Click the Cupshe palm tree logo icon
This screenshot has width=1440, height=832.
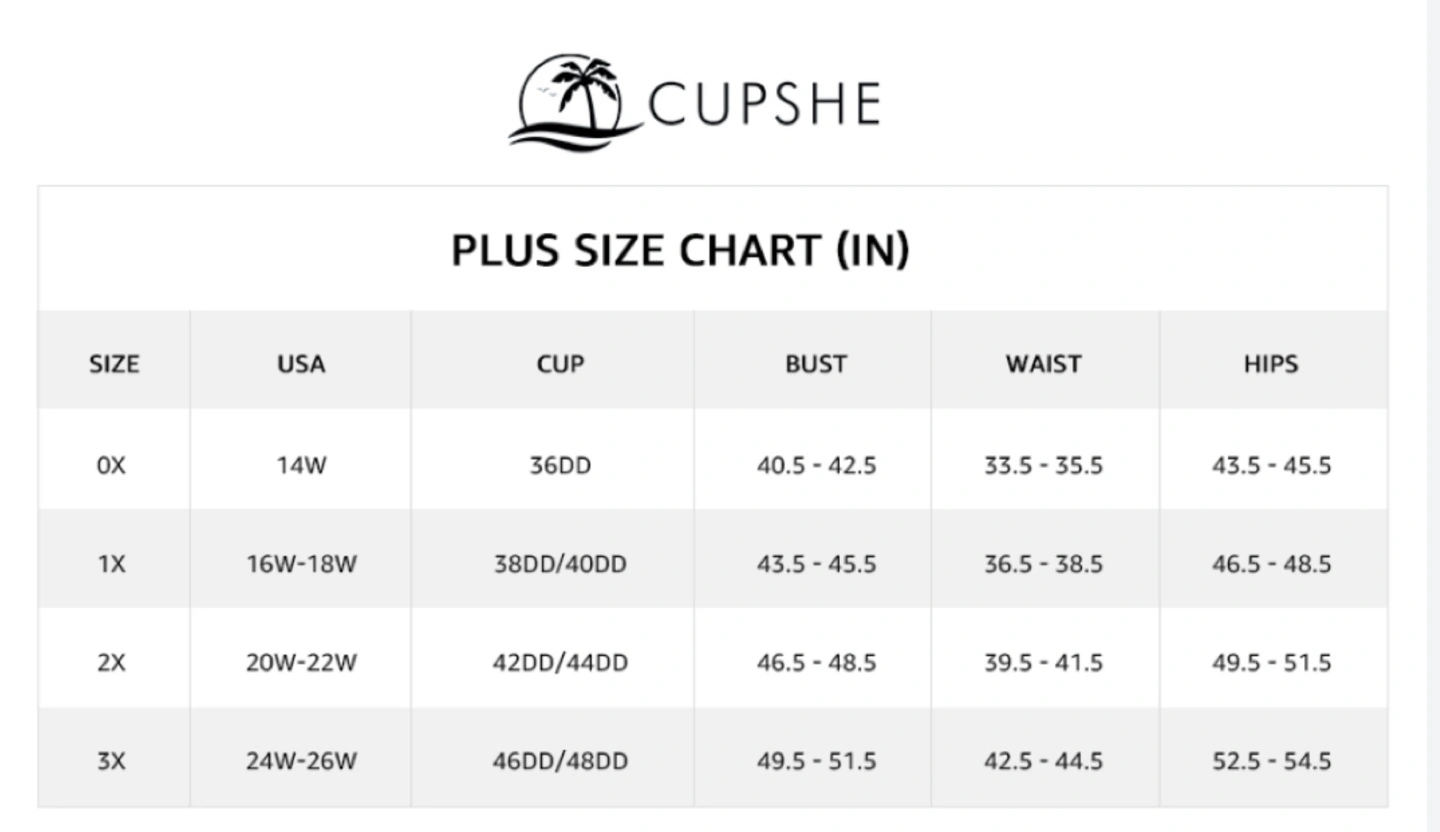tap(575, 102)
